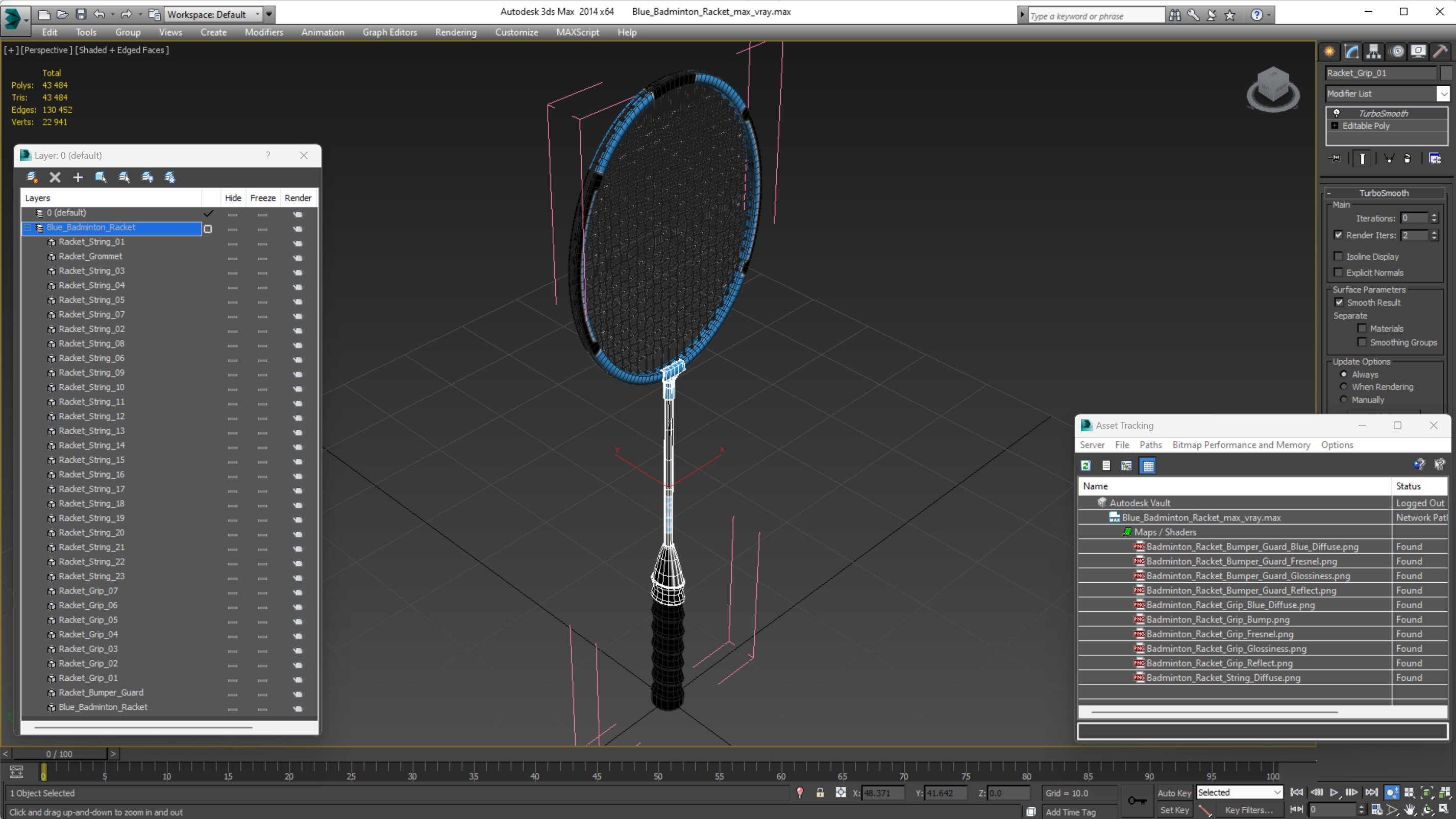Click Add Selected Objects plus icon
This screenshot has width=1456, height=819.
coord(78,178)
